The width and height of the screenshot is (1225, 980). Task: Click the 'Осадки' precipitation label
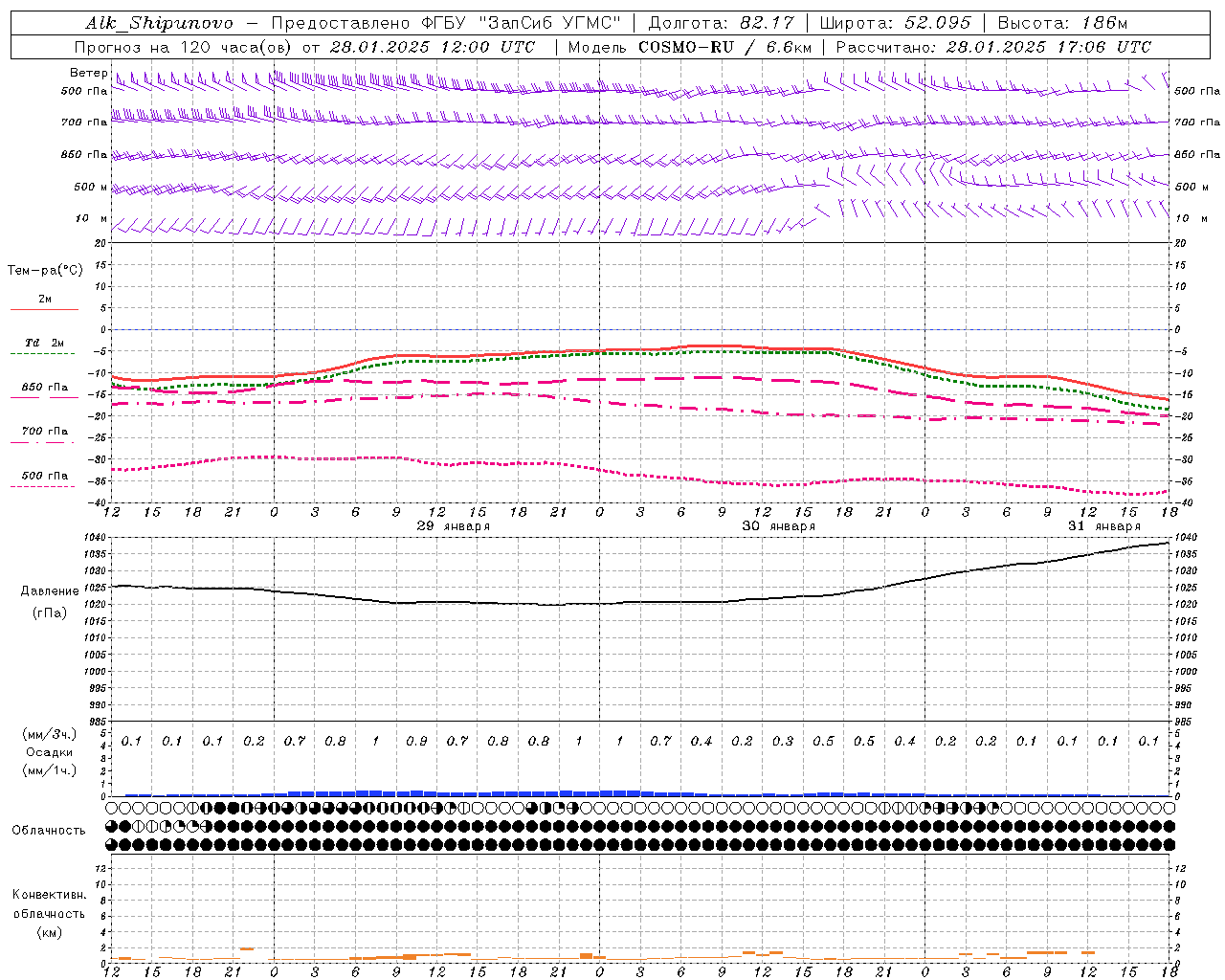point(50,752)
